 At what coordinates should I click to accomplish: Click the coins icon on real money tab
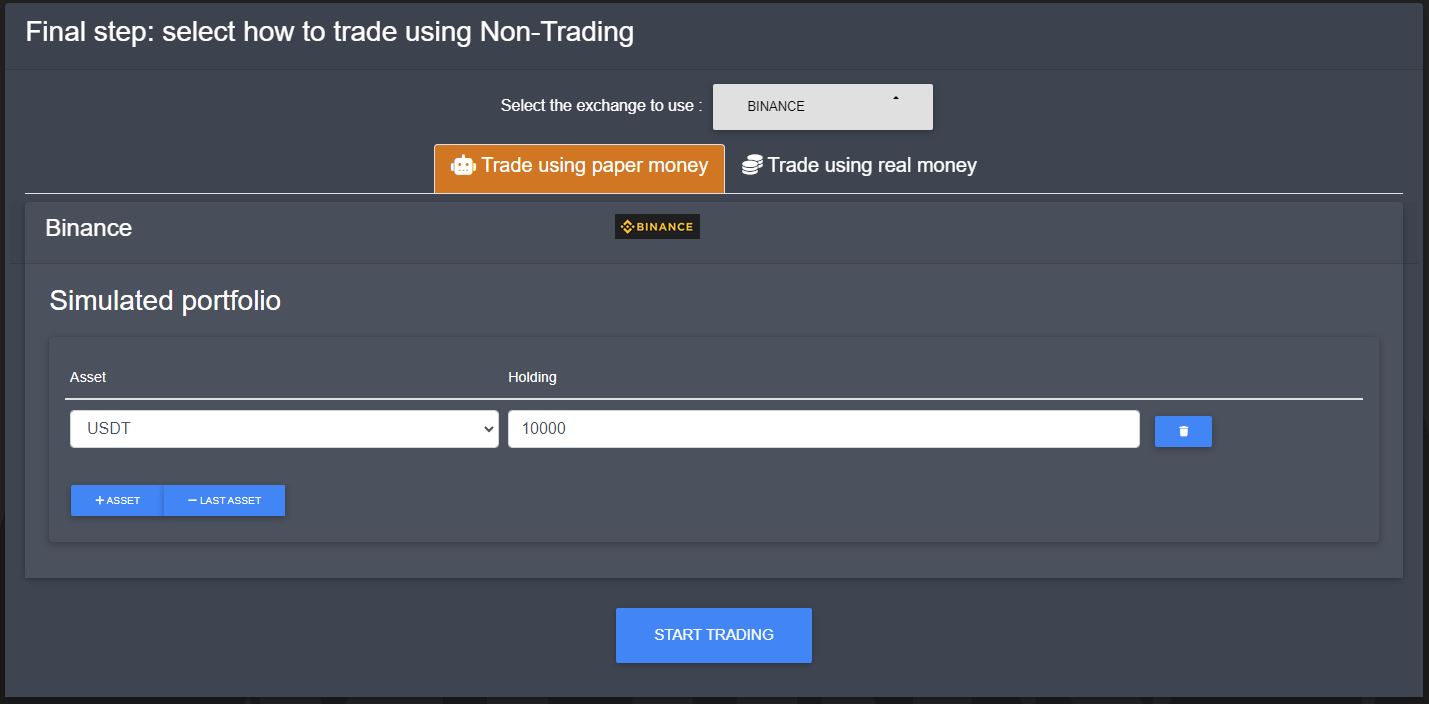[x=752, y=165]
